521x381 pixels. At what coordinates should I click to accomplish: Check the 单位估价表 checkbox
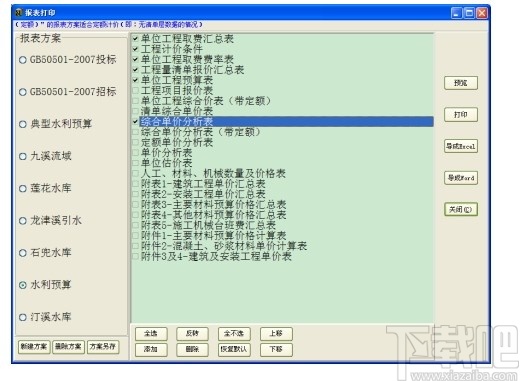pos(135,163)
